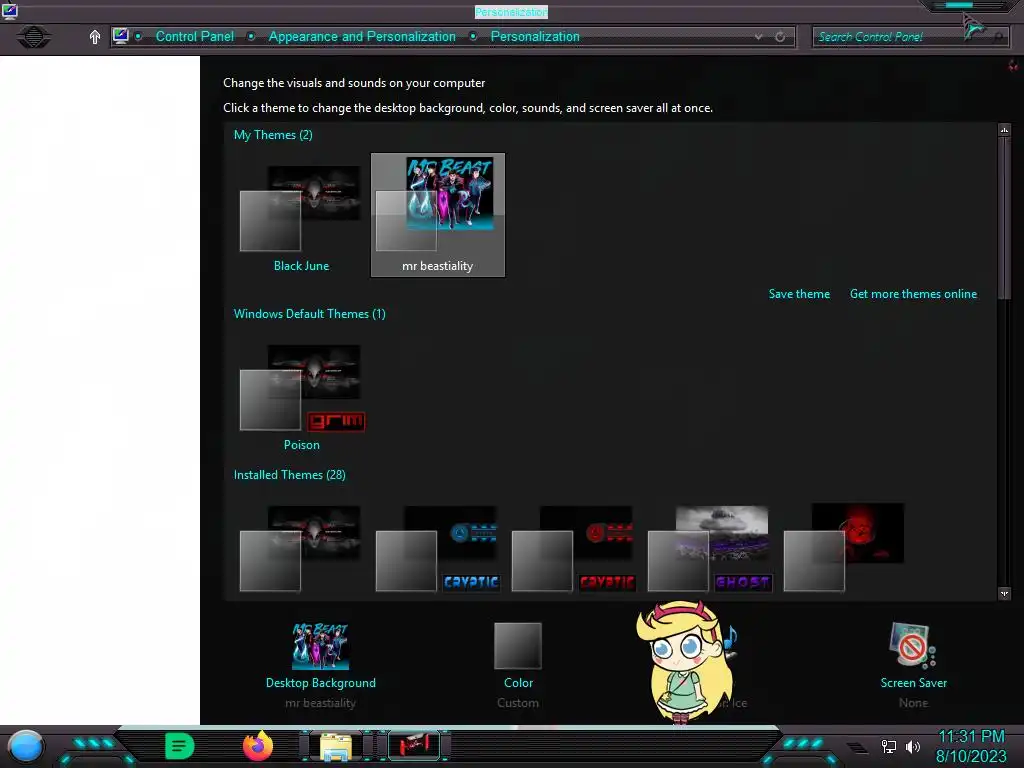Choose the red Cryptic installed theme
The image size is (1024, 768).
click(573, 549)
